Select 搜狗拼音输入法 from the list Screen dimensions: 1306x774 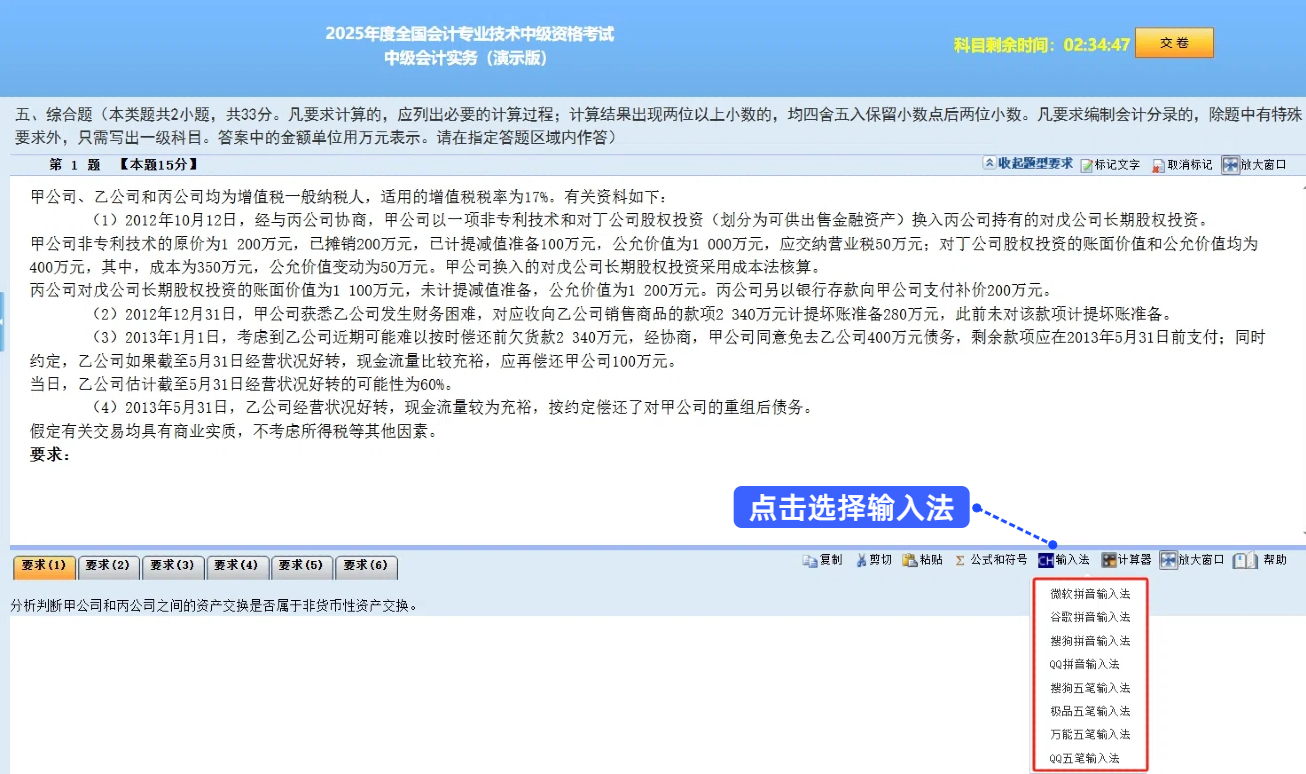point(1090,640)
